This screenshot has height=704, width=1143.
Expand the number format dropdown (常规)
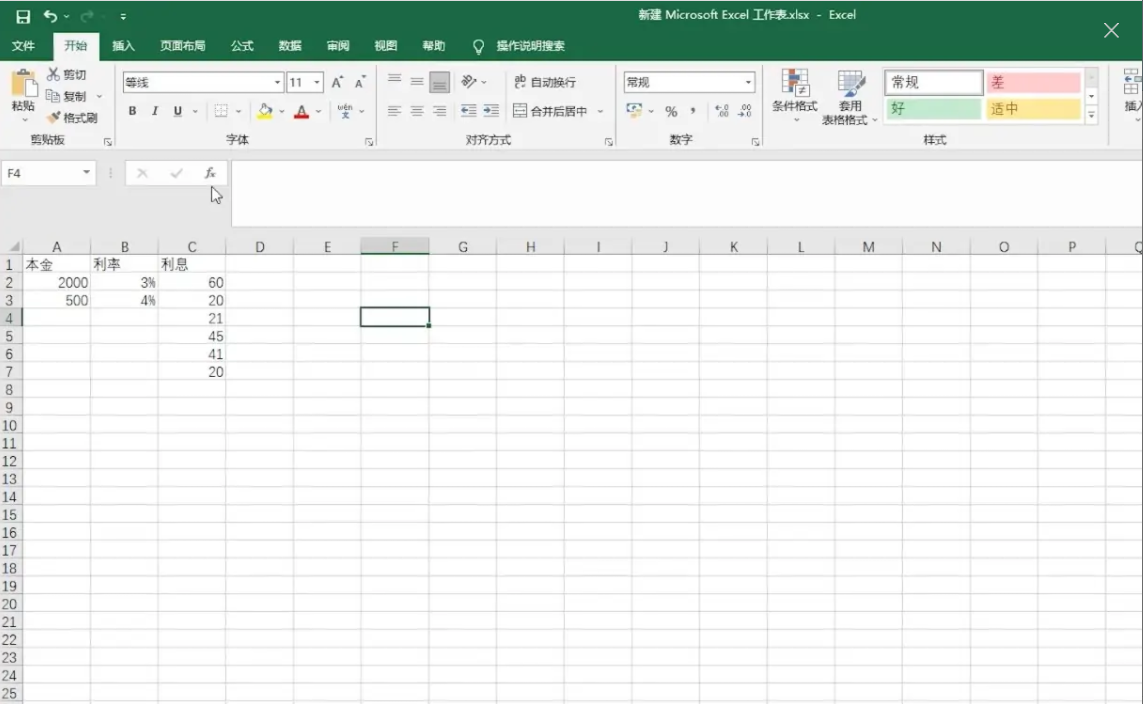click(x=748, y=82)
